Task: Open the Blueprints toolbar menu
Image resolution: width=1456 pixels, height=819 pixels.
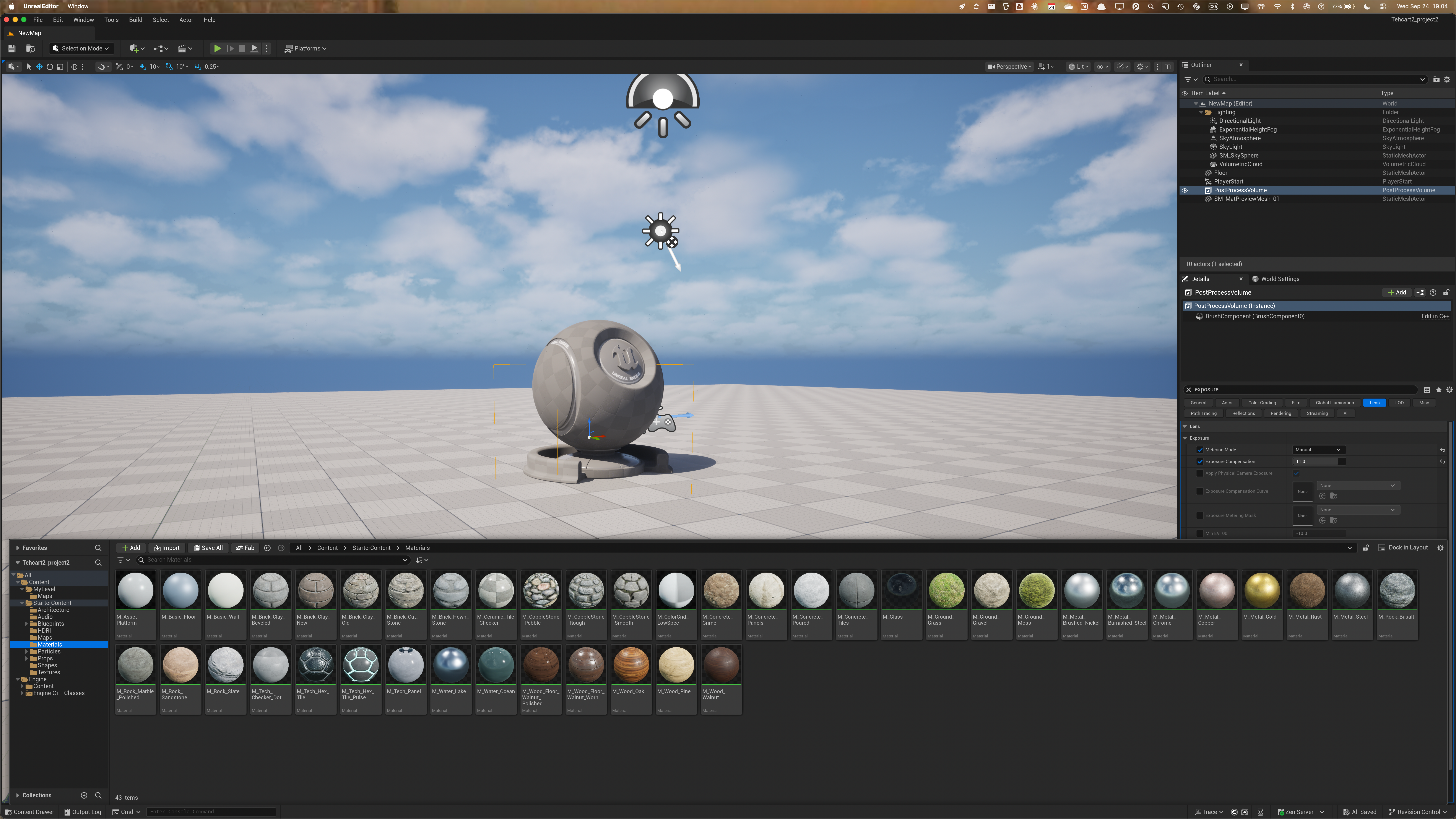Action: (x=161, y=49)
